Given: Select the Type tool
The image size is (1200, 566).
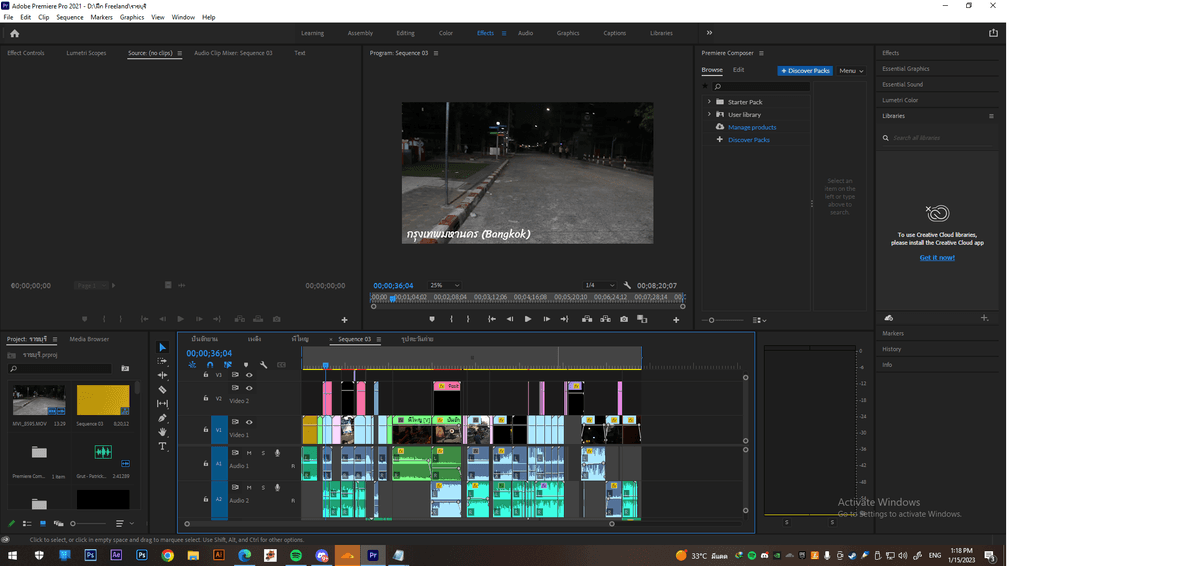Looking at the screenshot, I should click(163, 446).
